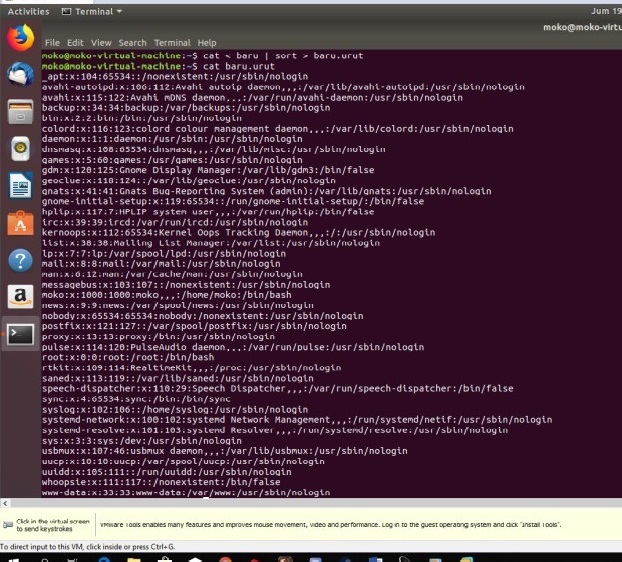Click the line starting with gnats:x:41:41

[267, 191]
